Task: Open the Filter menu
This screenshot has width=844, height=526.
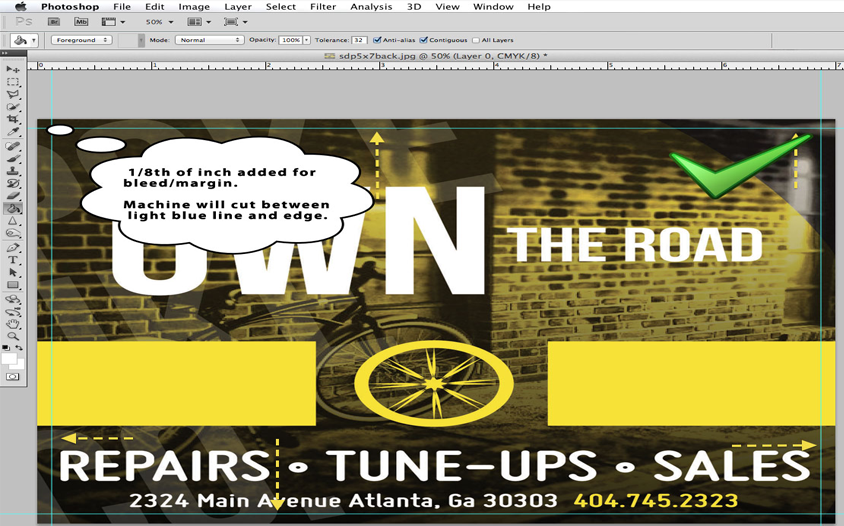Action: 323,6
